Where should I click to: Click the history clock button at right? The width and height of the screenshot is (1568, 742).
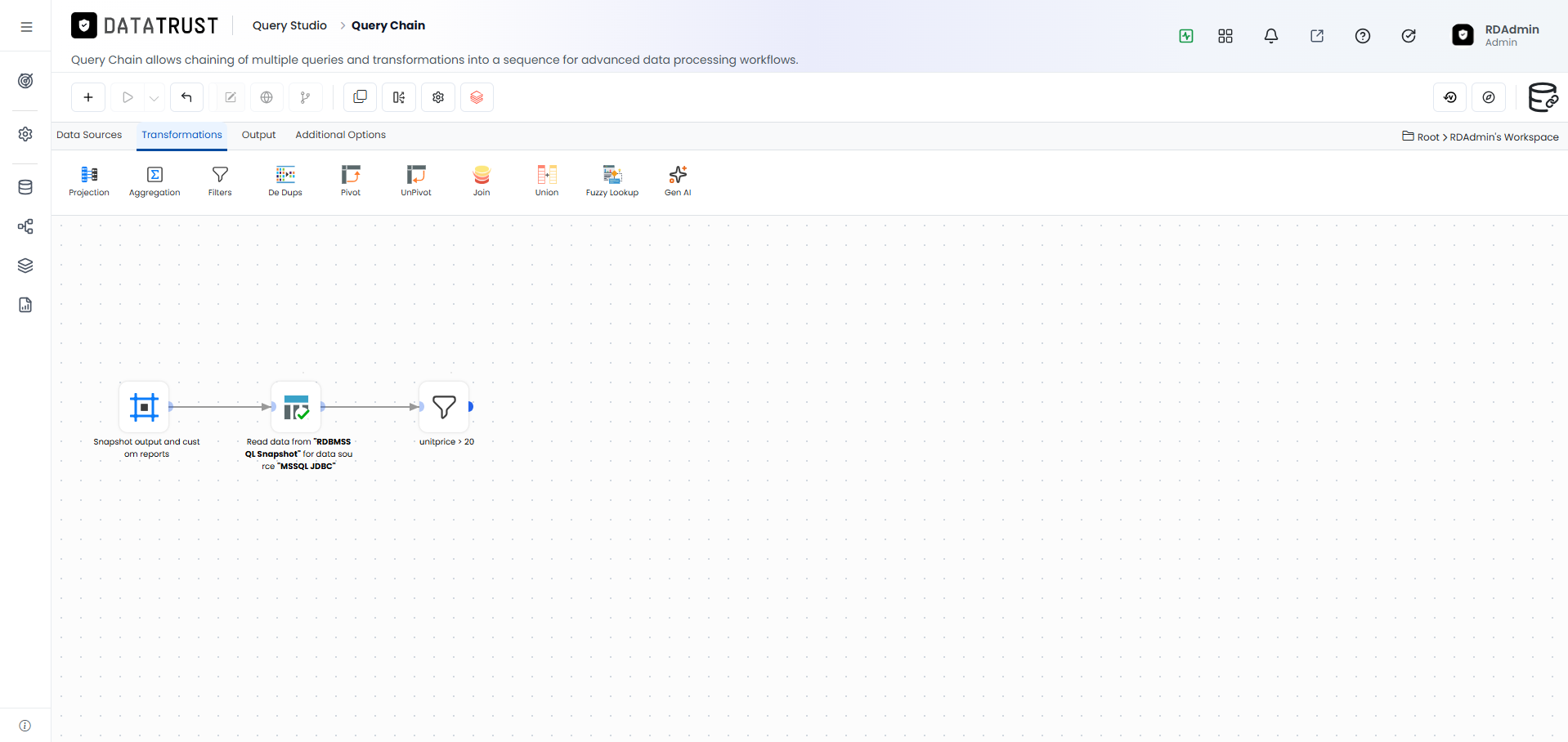click(x=1450, y=97)
